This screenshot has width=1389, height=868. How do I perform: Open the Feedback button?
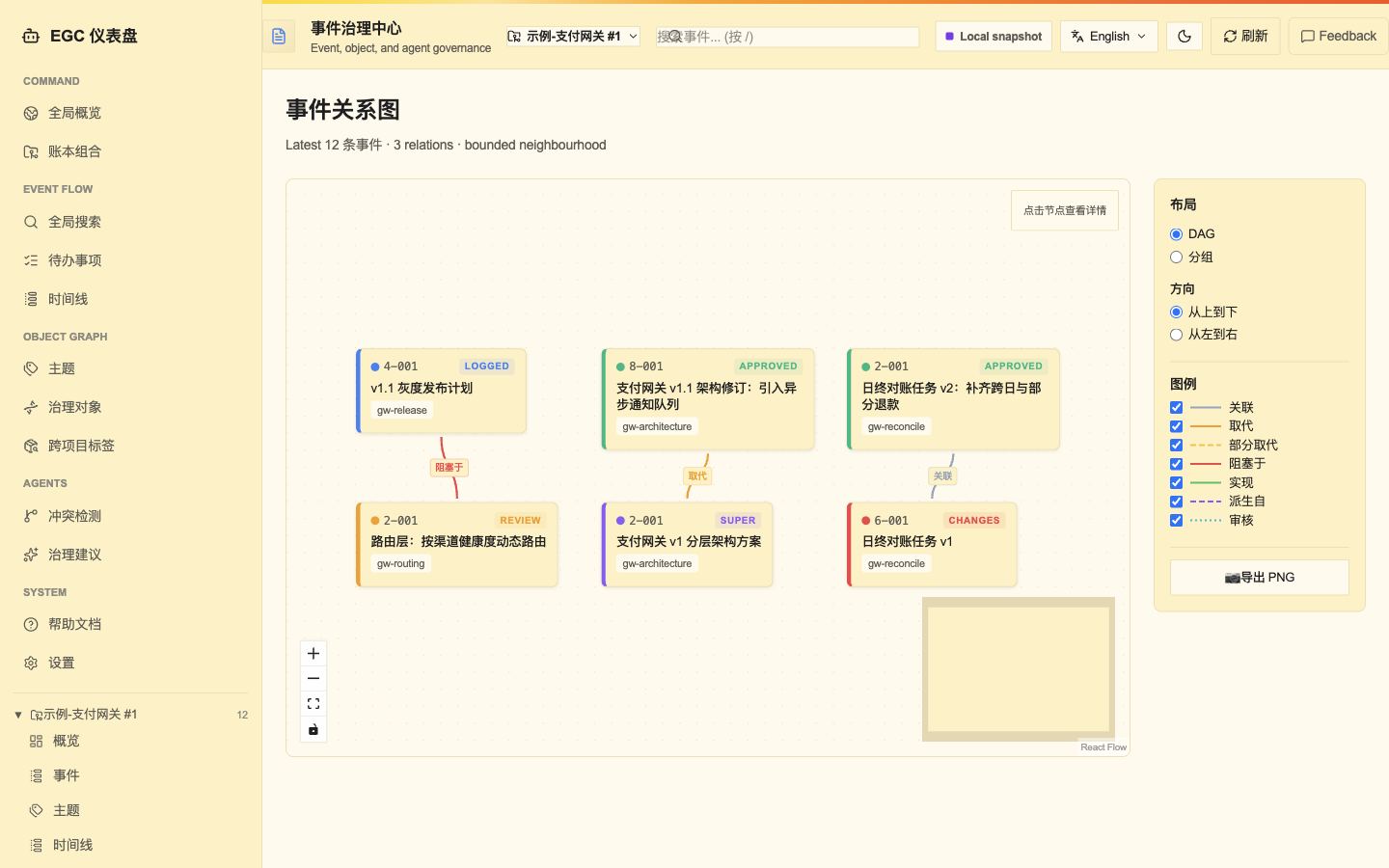tap(1338, 37)
